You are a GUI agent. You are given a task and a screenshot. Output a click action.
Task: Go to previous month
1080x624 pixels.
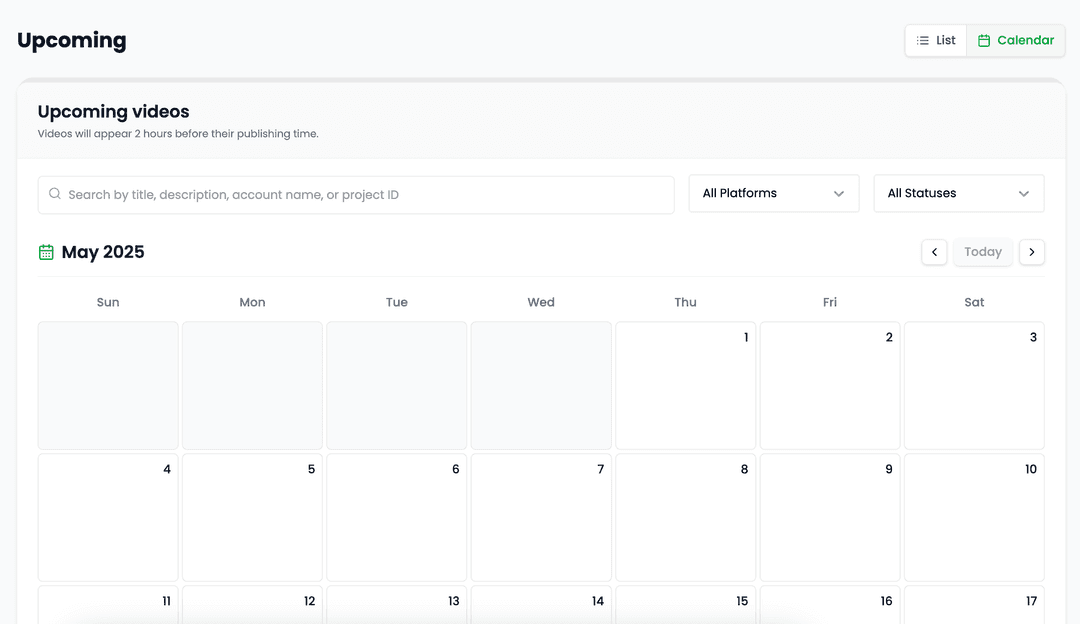(x=934, y=252)
